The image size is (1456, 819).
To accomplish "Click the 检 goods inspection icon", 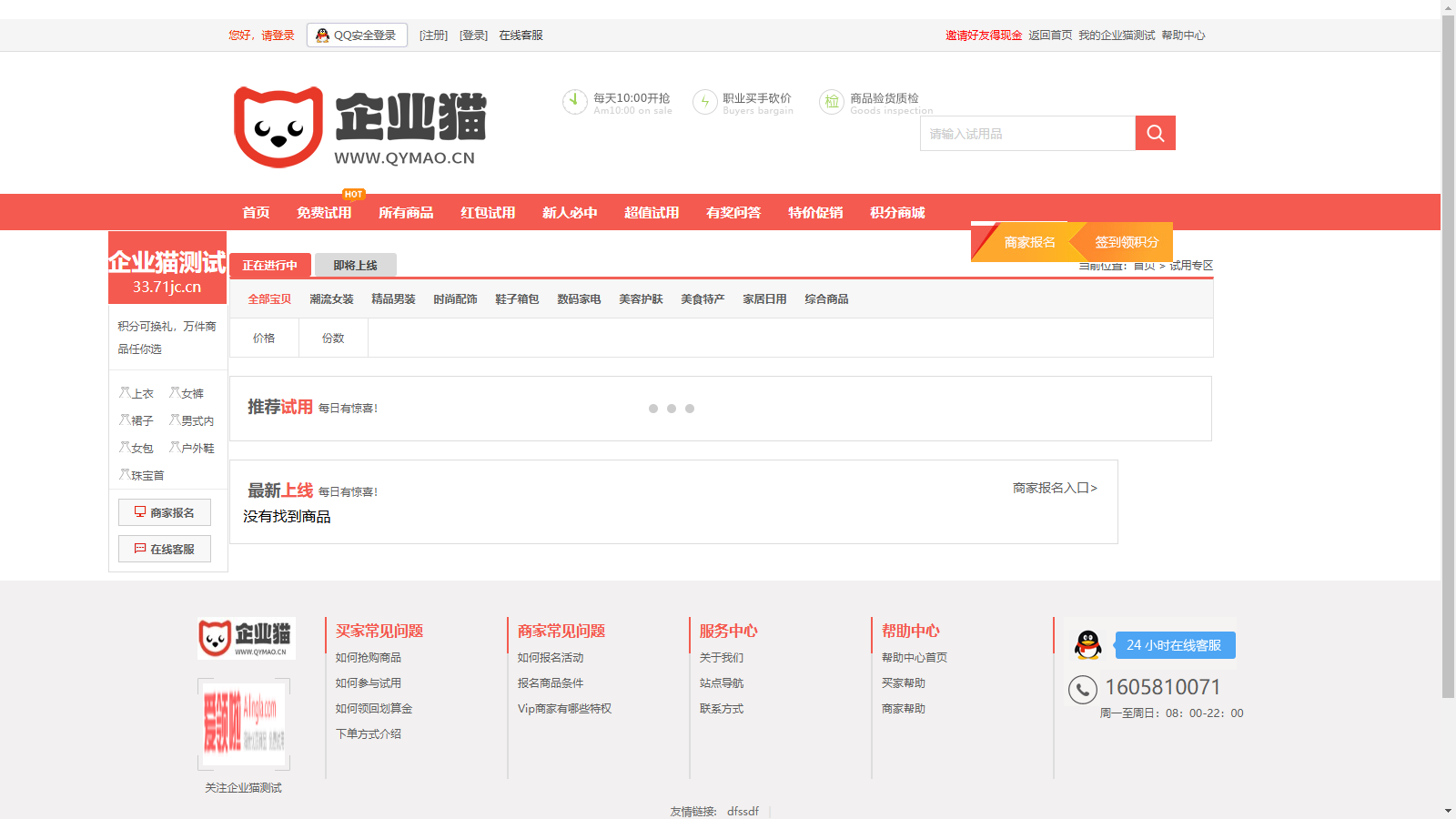I will point(831,101).
